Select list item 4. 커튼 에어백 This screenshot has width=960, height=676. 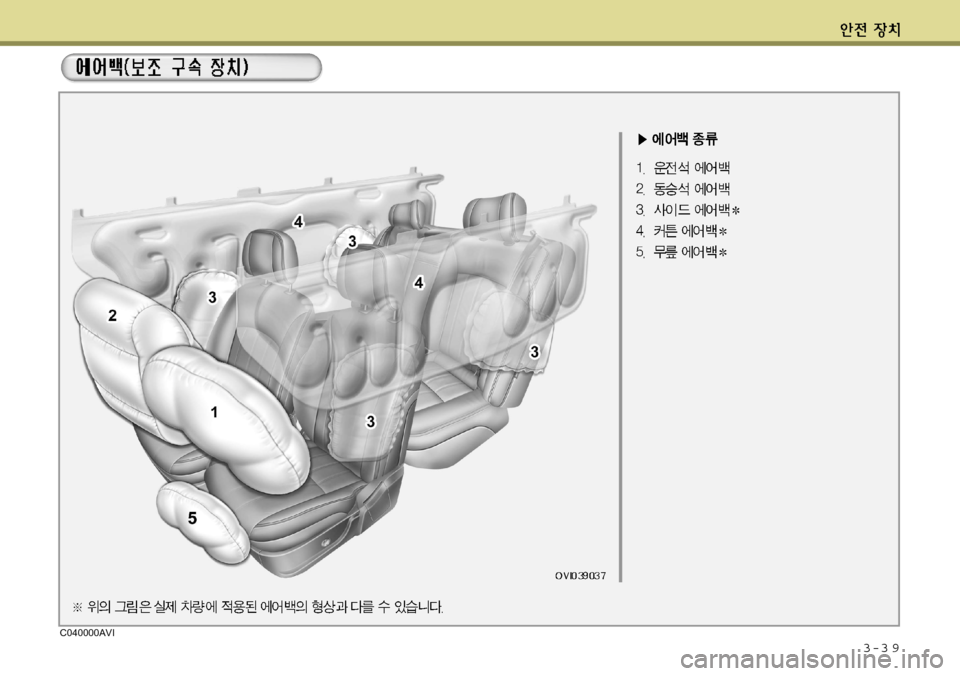681,231
